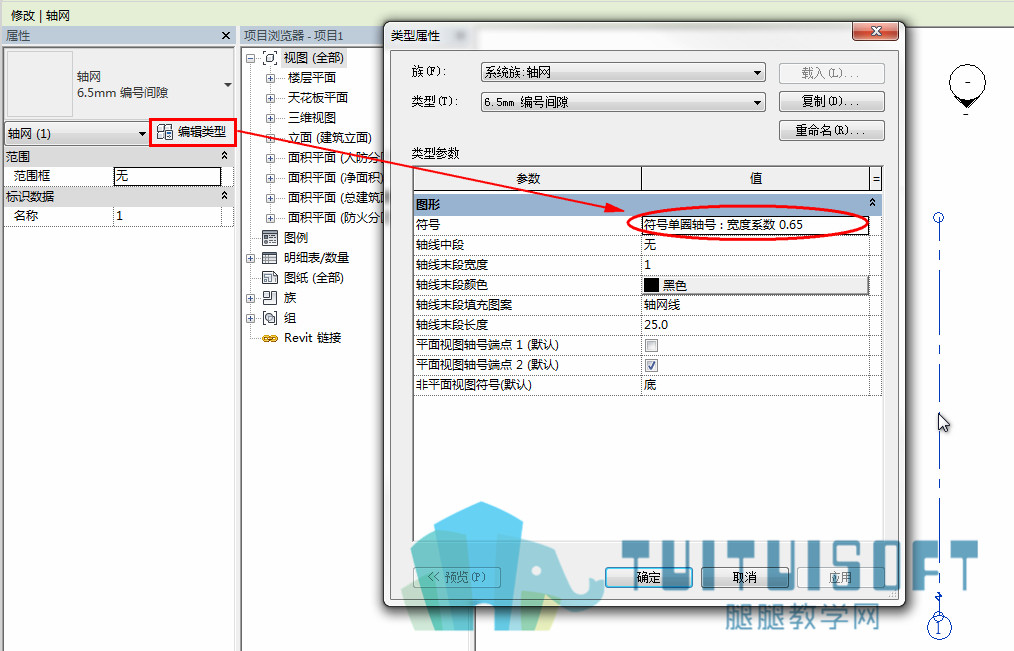Image resolution: width=1014 pixels, height=651 pixels.
Task: Open the 轴网 (1) instance filter dropdown
Action: click(77, 134)
